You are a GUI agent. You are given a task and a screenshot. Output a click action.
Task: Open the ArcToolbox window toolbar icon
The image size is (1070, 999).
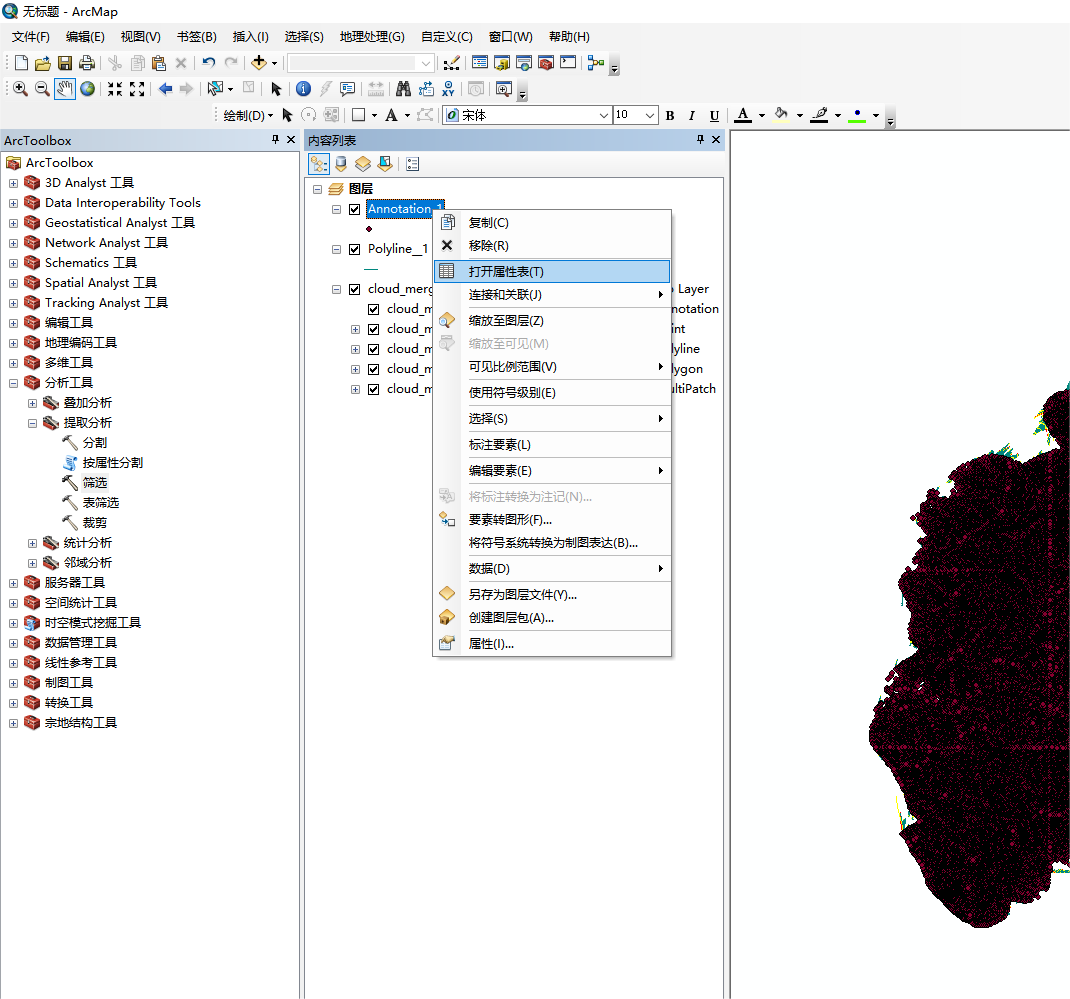546,63
